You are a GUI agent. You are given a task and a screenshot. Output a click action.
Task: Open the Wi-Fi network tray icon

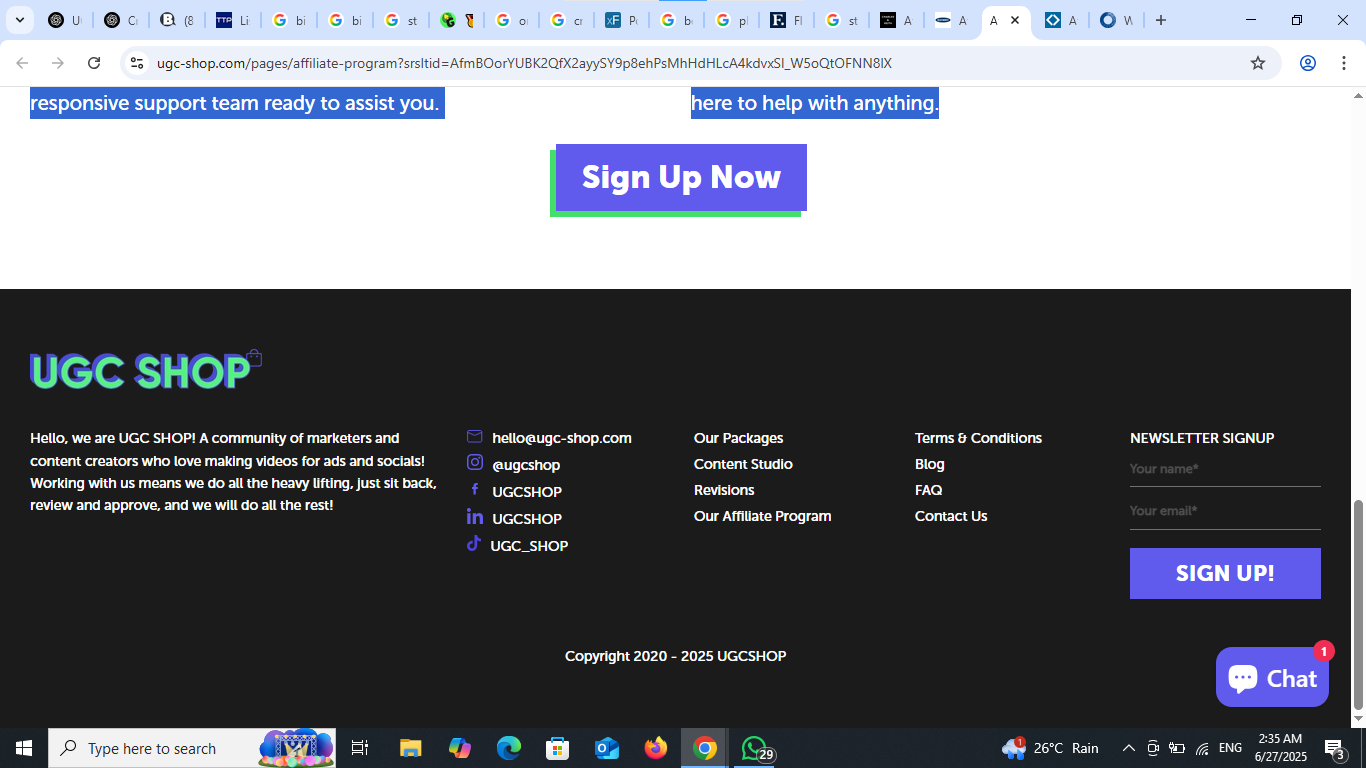point(1202,748)
